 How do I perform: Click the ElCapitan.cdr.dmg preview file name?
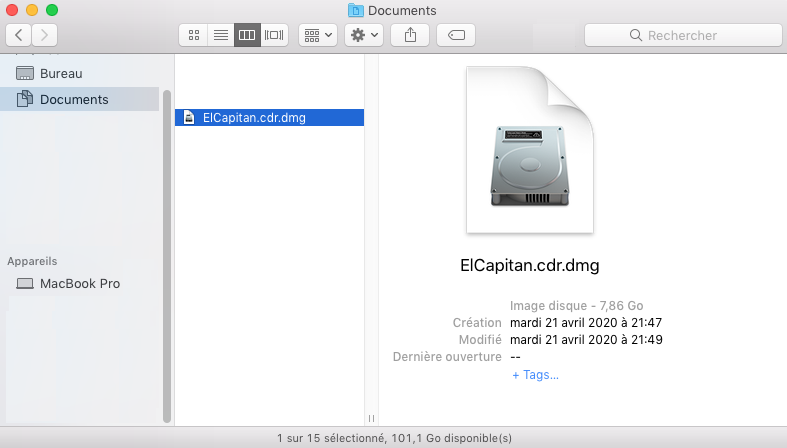(530, 265)
